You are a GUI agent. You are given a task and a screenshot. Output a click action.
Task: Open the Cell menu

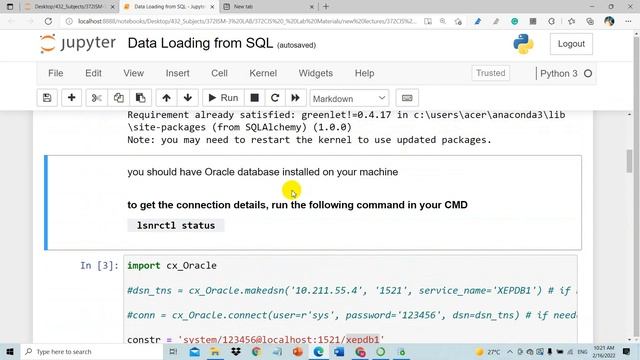219,73
